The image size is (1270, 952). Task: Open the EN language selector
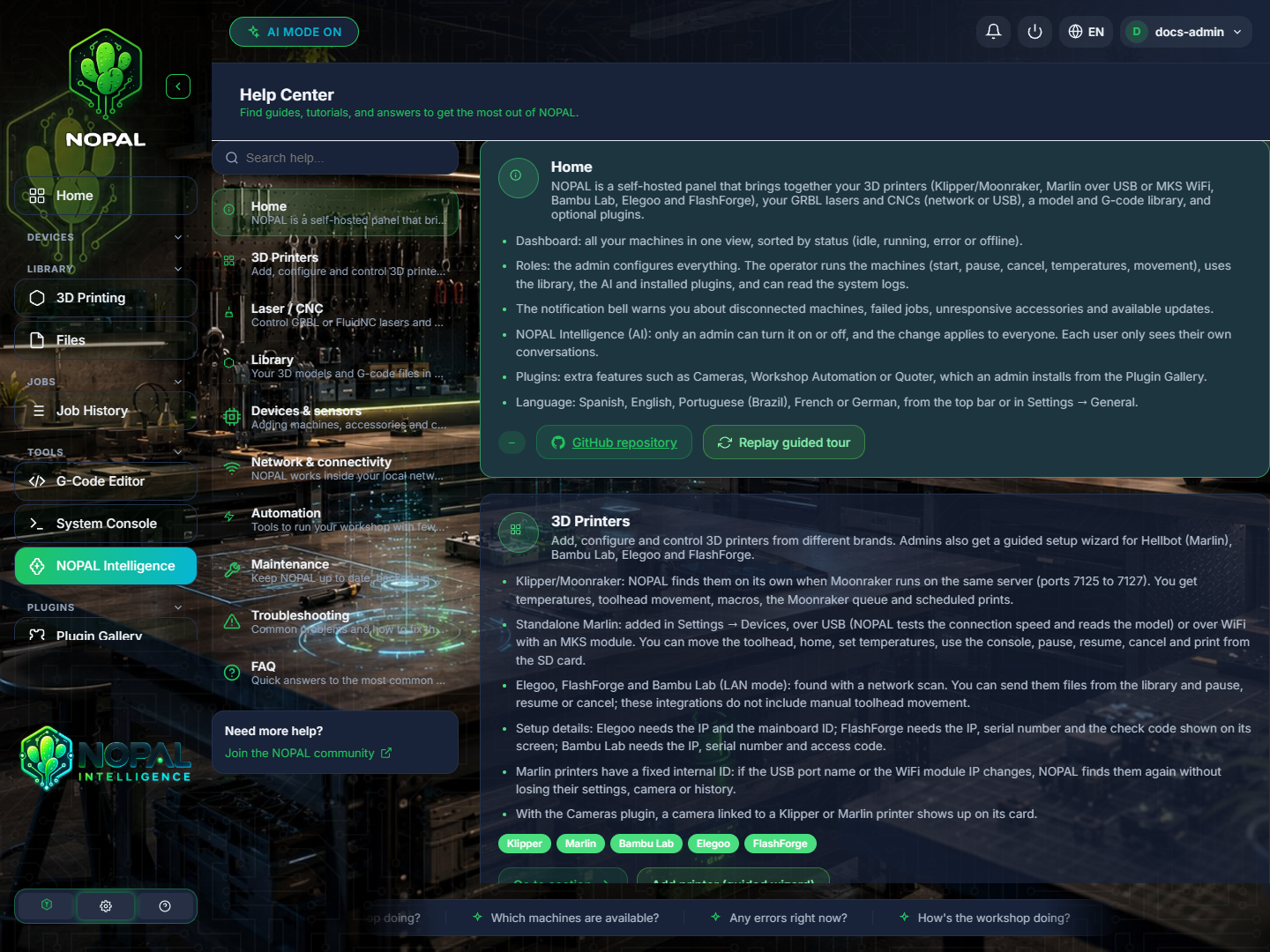(x=1086, y=32)
